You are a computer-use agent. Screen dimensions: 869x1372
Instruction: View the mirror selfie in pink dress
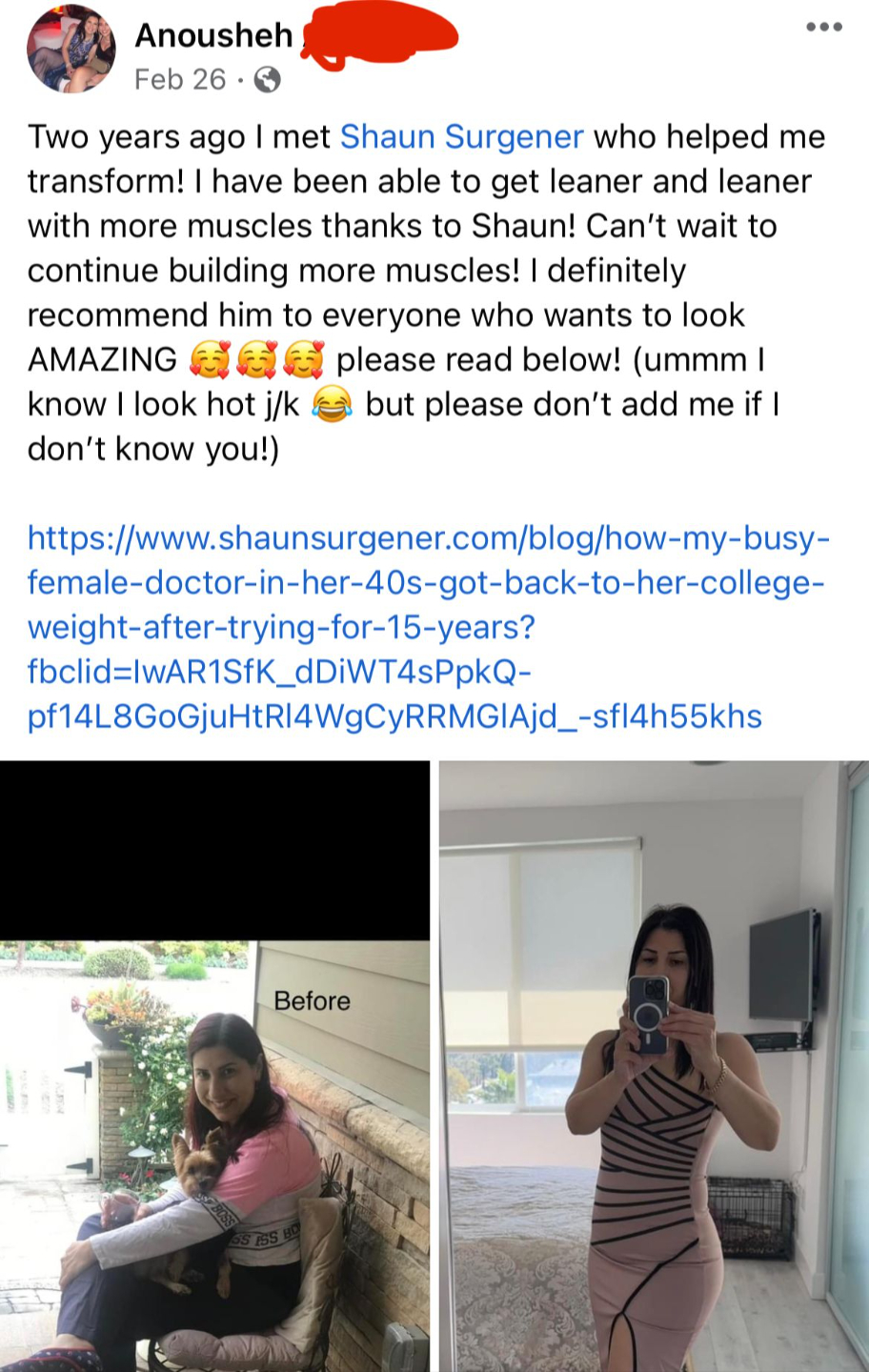[654, 1066]
